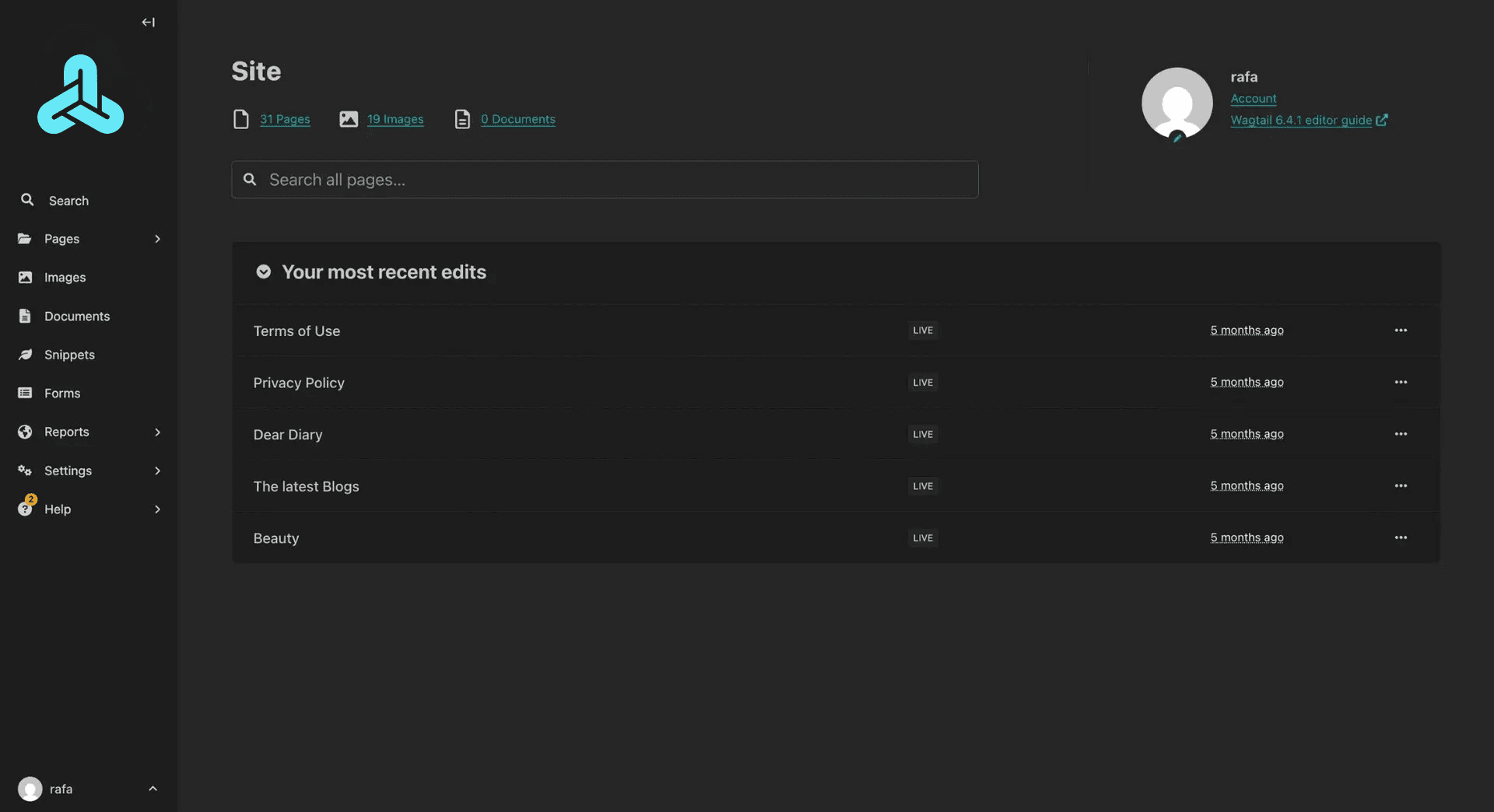Open the Images section in sidebar
Viewport: 1494px width, 812px height.
click(65, 278)
